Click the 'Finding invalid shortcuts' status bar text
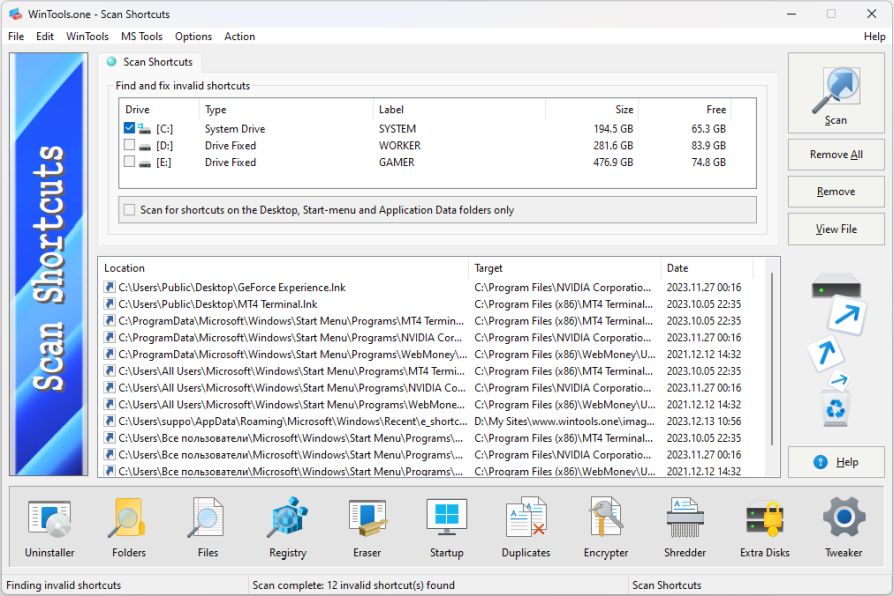This screenshot has height=596, width=894. [64, 585]
